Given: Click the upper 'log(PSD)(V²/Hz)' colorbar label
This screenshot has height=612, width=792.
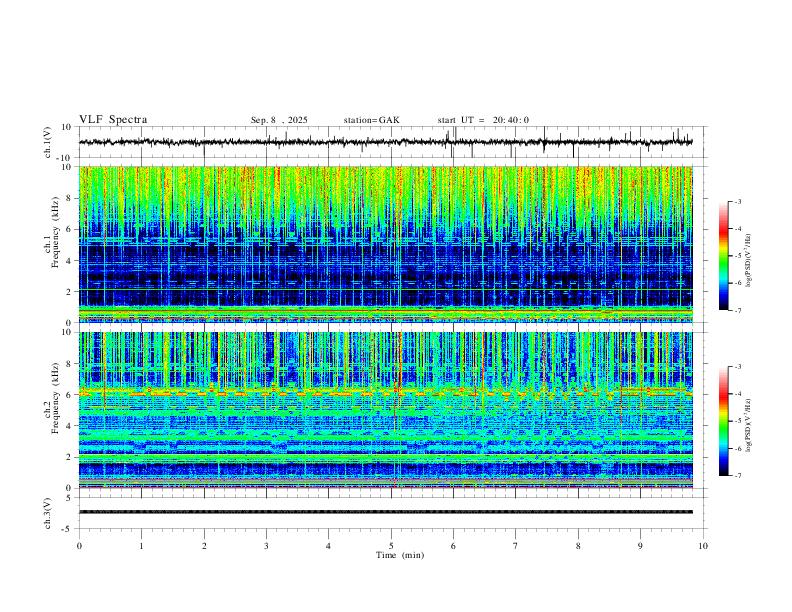Looking at the screenshot, I should click(x=749, y=261).
